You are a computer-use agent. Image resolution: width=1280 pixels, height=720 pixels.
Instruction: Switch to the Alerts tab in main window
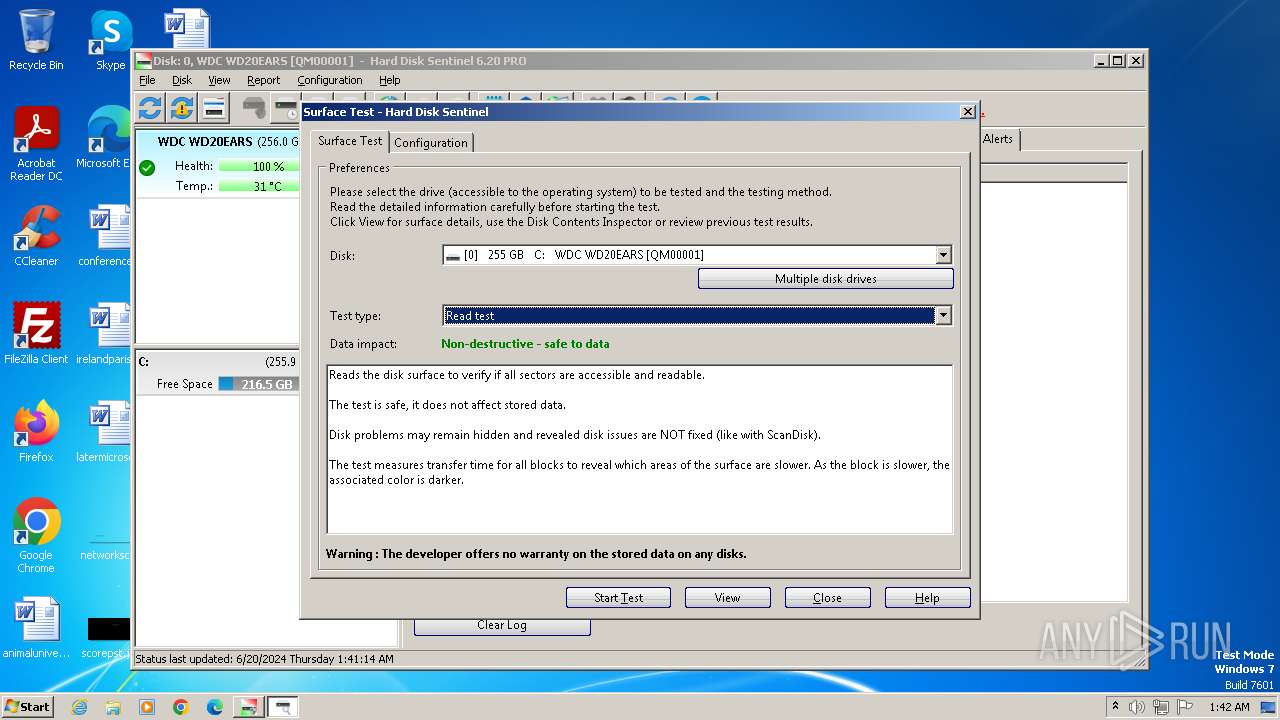pos(997,139)
